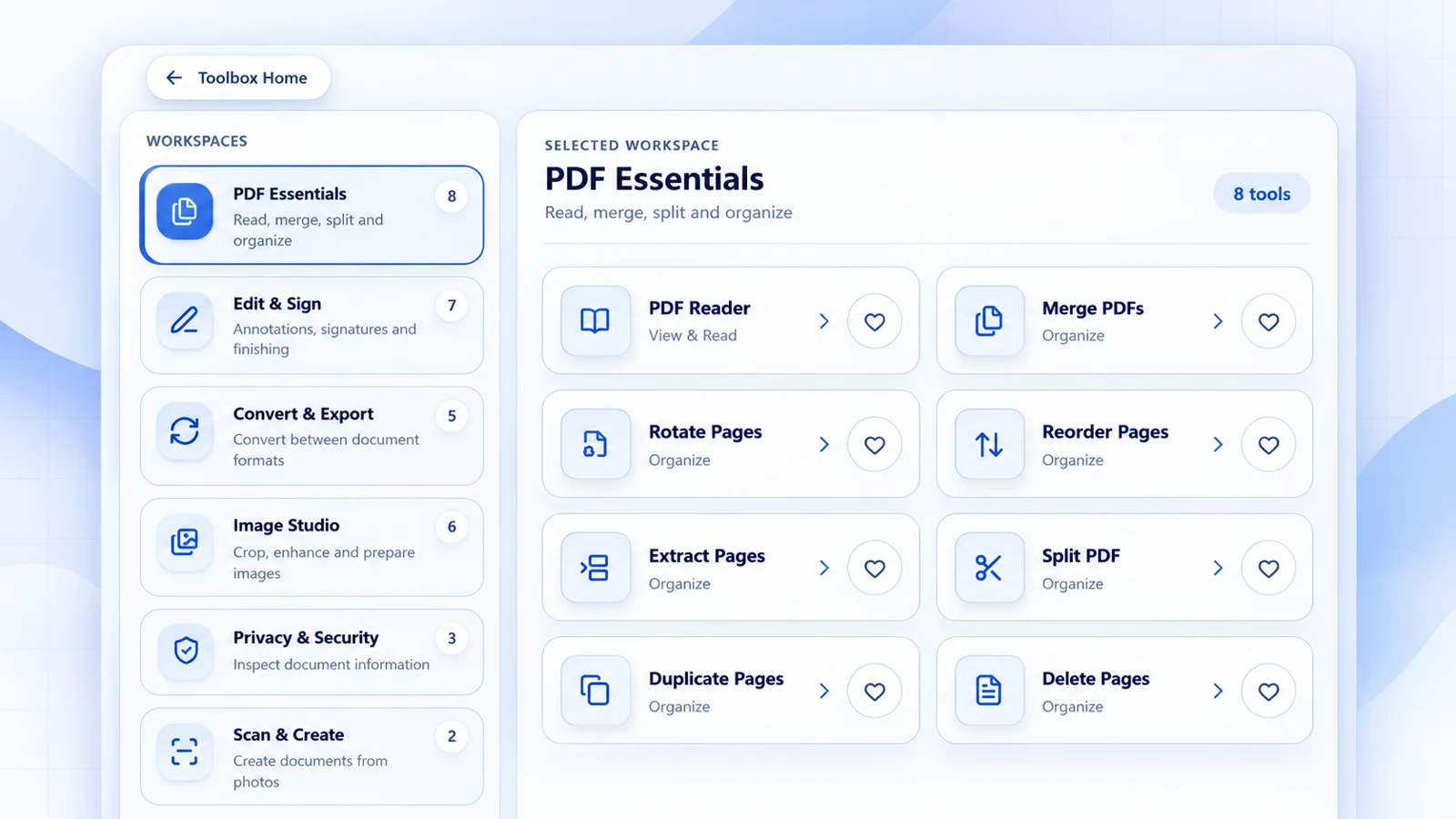
Task: Click the Reorder Pages chevron arrow
Action: click(1218, 444)
